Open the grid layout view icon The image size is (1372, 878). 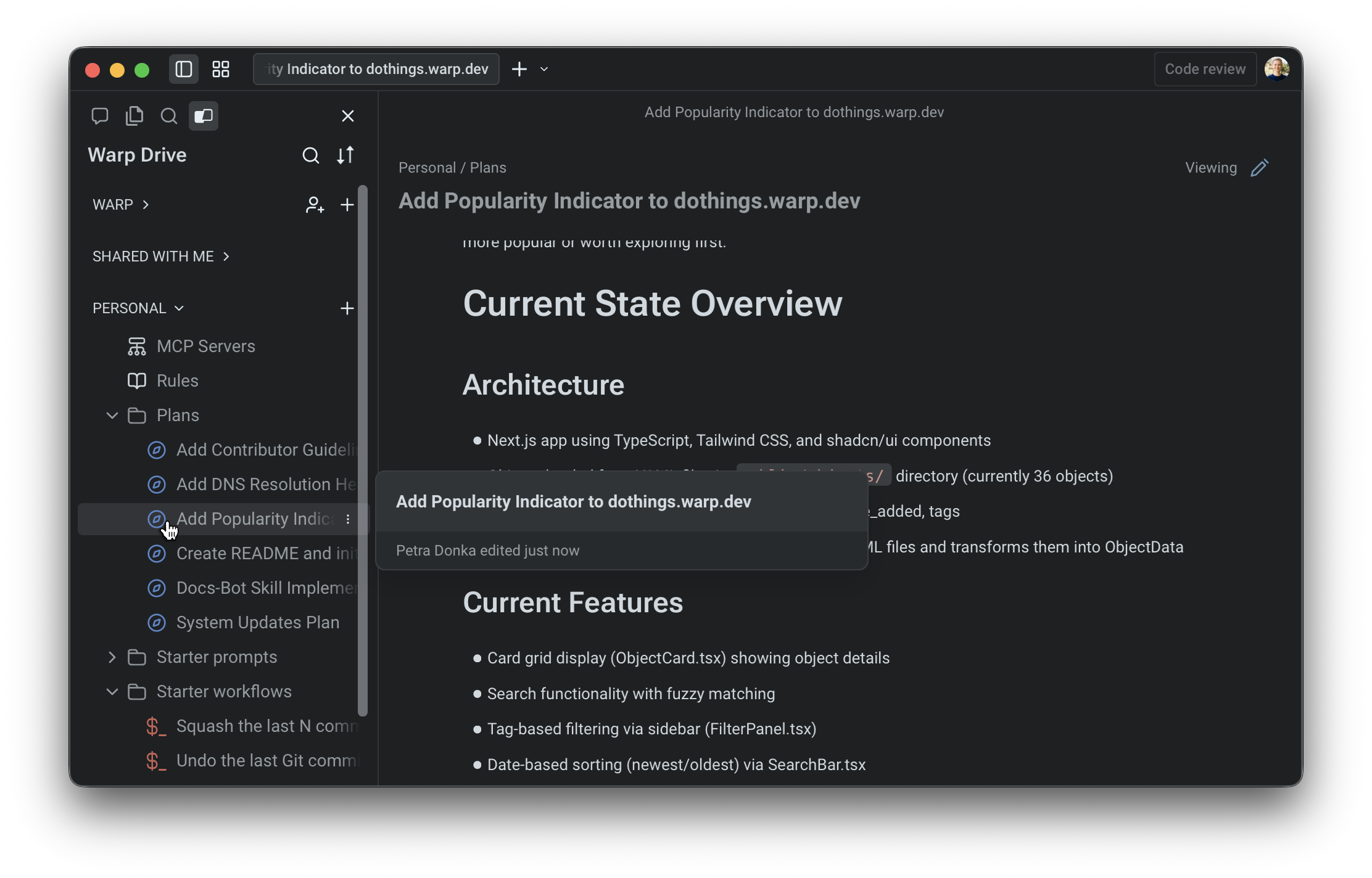click(x=220, y=69)
